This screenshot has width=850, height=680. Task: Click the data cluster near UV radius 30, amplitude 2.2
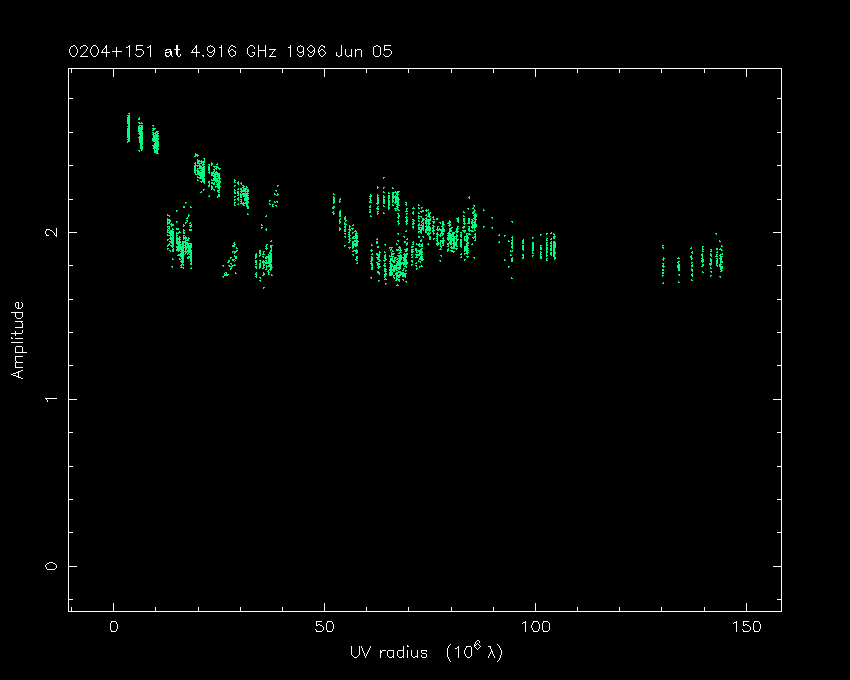coord(241,194)
